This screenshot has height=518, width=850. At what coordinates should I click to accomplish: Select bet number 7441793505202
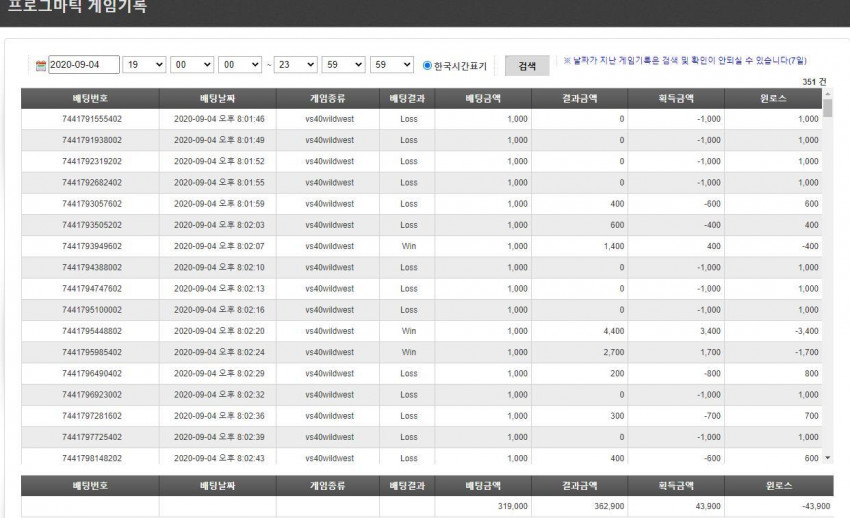click(x=92, y=225)
